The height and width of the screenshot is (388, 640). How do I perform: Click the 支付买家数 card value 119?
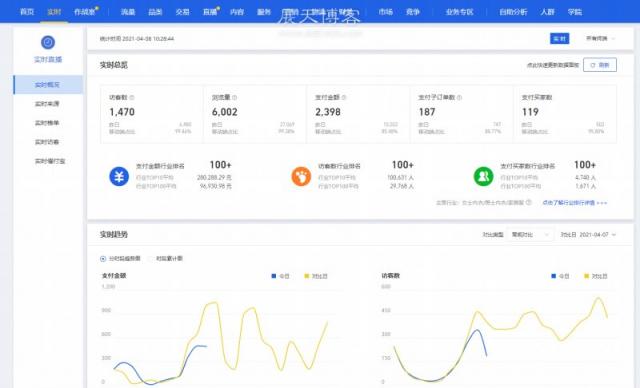pyautogui.click(x=530, y=112)
